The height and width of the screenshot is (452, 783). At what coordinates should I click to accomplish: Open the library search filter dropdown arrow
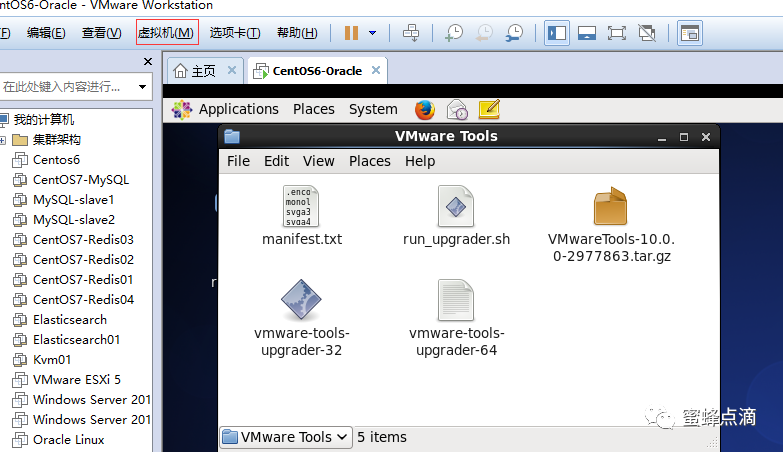click(x=142, y=87)
